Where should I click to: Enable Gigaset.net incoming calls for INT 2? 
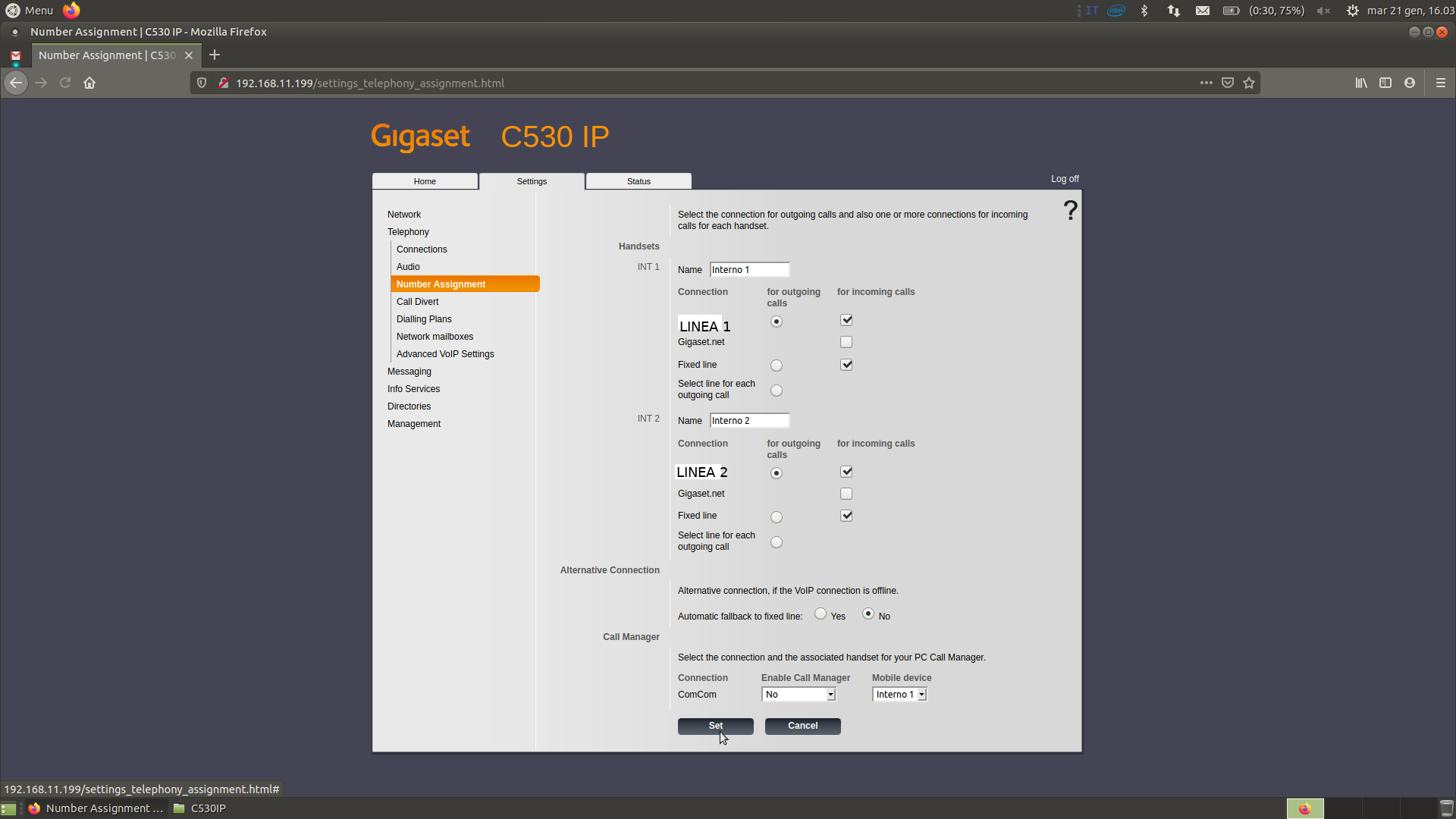846,494
